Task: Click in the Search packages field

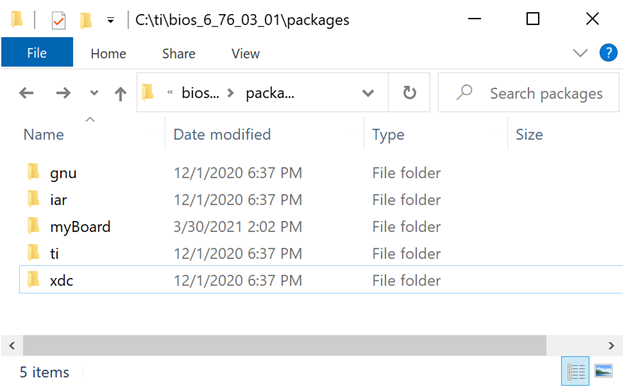Action: pyautogui.click(x=528, y=92)
